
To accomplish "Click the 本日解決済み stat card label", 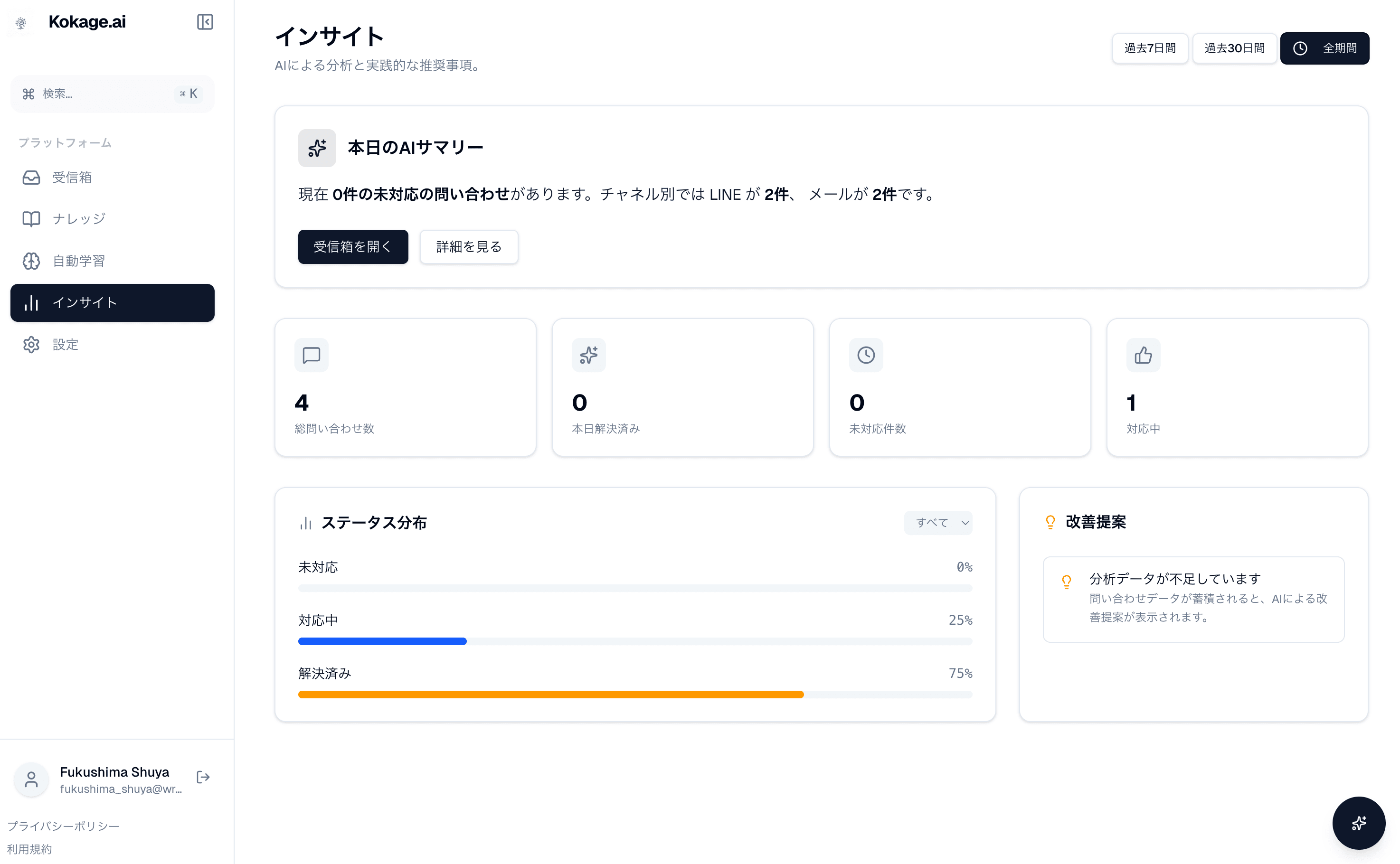I will pyautogui.click(x=605, y=429).
